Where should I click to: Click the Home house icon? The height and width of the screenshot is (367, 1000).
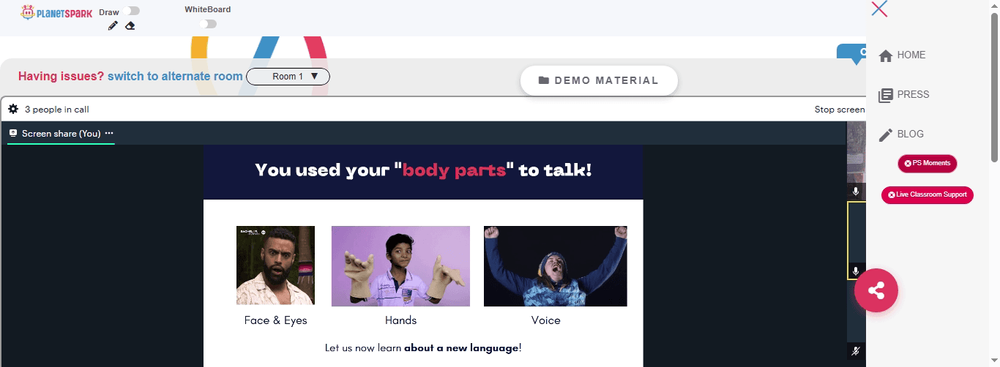click(x=885, y=56)
